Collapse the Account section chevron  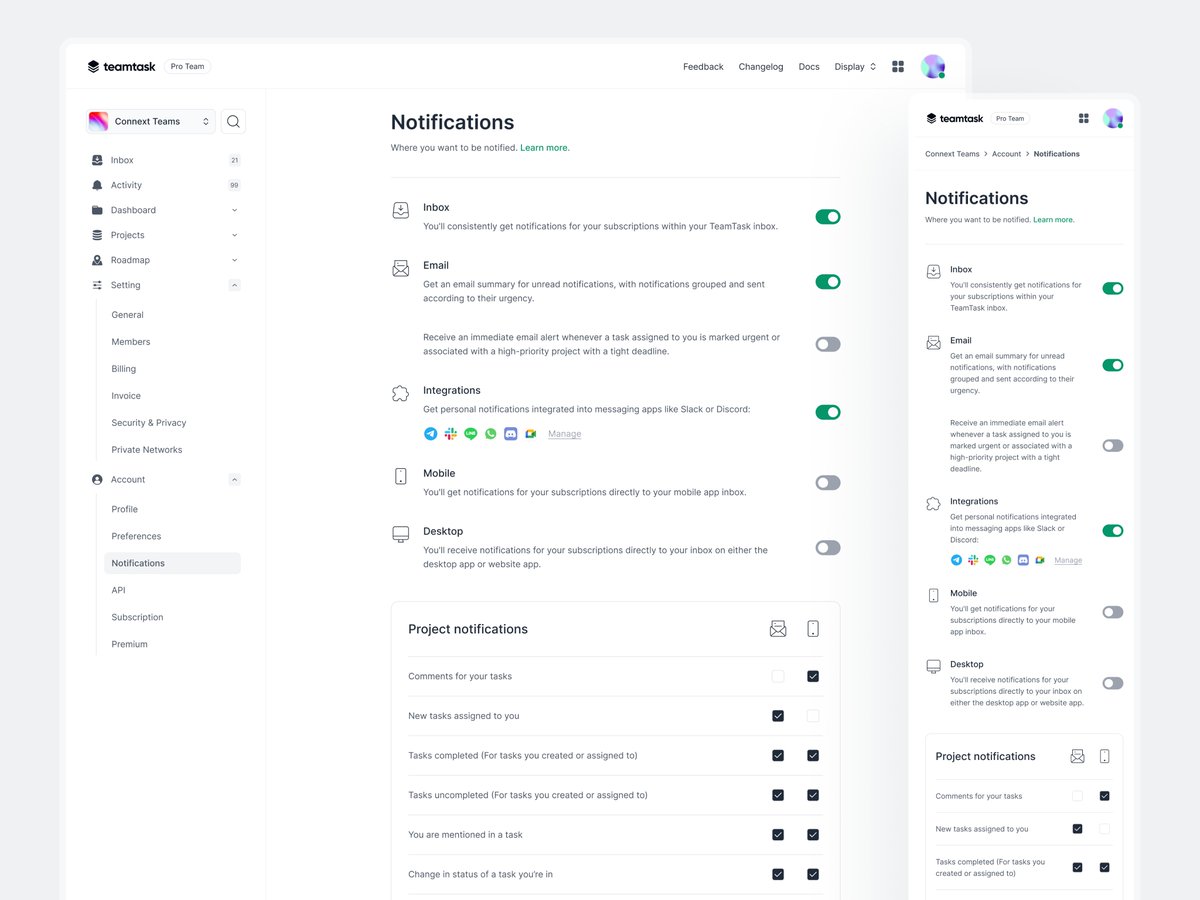[x=234, y=480]
